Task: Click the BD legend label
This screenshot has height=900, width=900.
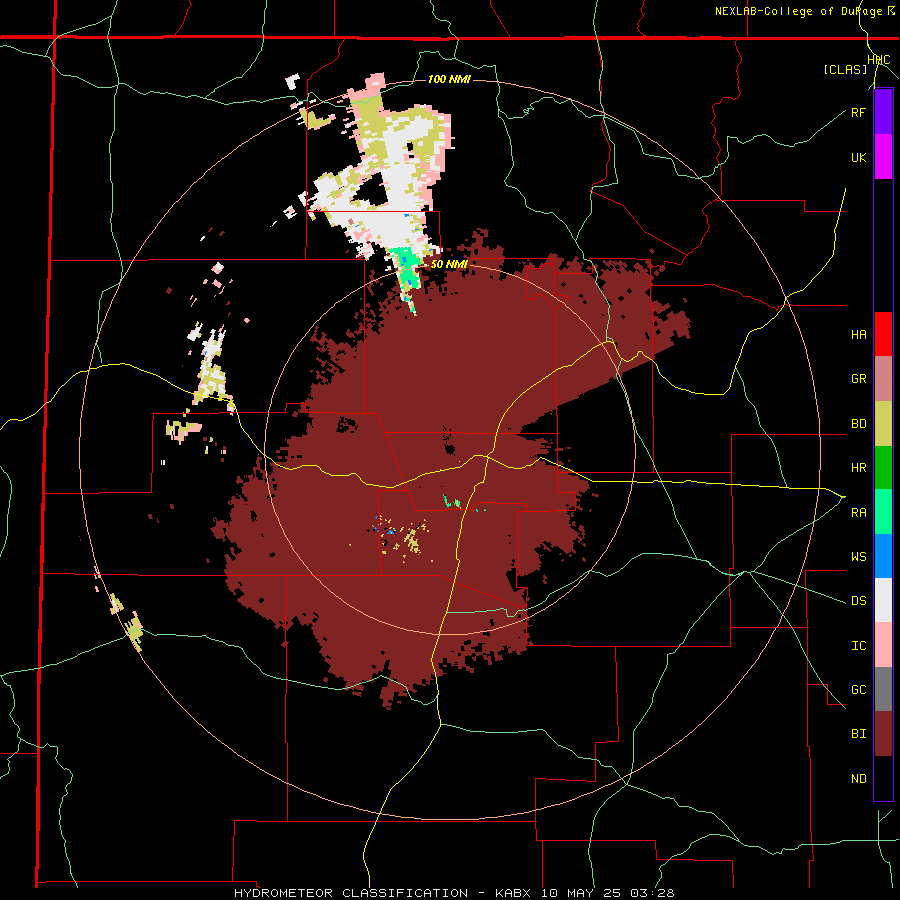Action: (858, 424)
